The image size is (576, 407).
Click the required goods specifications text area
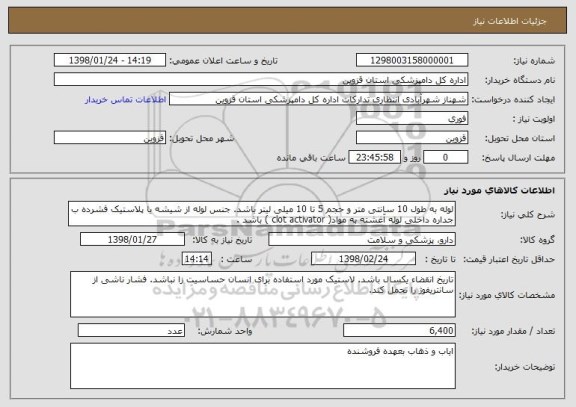(x=263, y=295)
